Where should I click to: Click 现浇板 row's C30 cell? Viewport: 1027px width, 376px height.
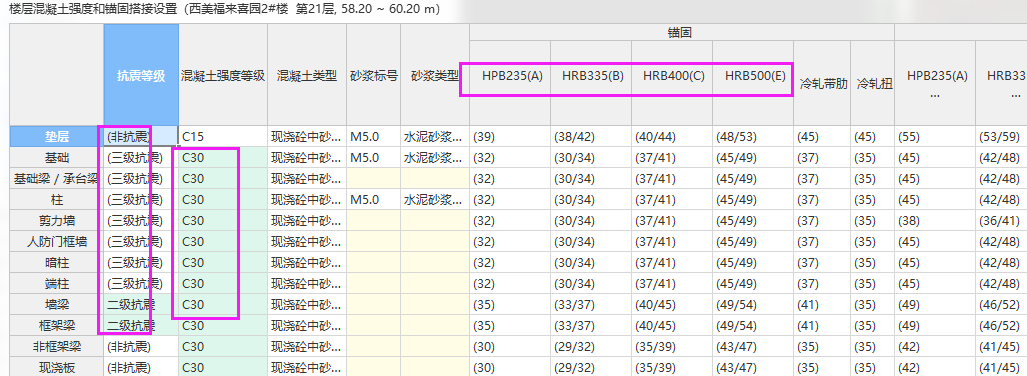223,367
